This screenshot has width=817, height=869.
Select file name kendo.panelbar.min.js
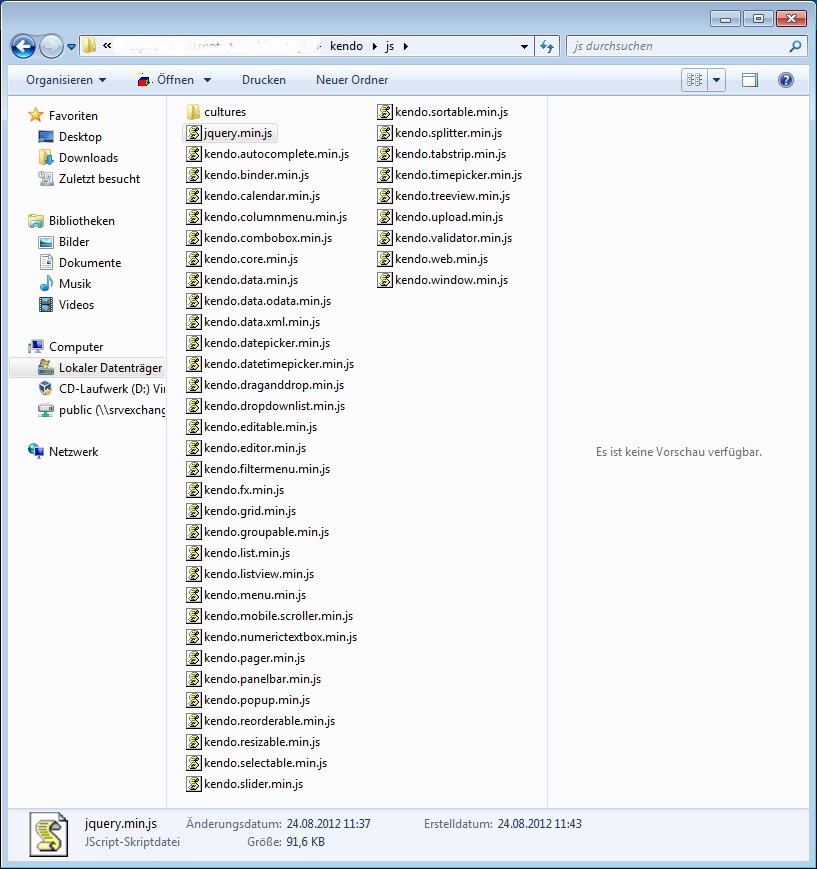[262, 679]
